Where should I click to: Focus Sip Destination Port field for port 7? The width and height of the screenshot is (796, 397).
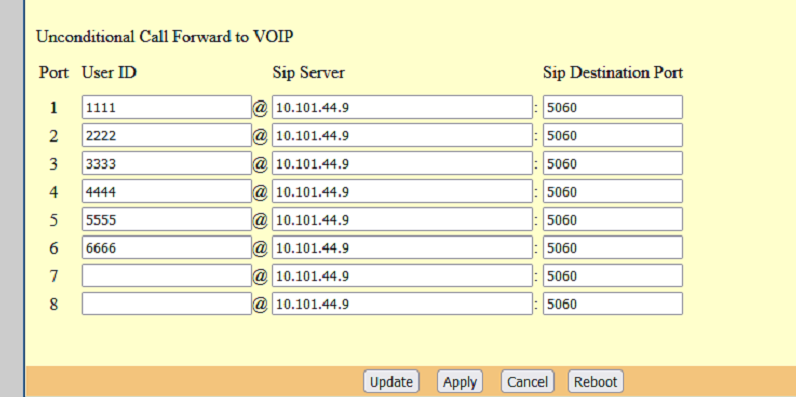(613, 276)
